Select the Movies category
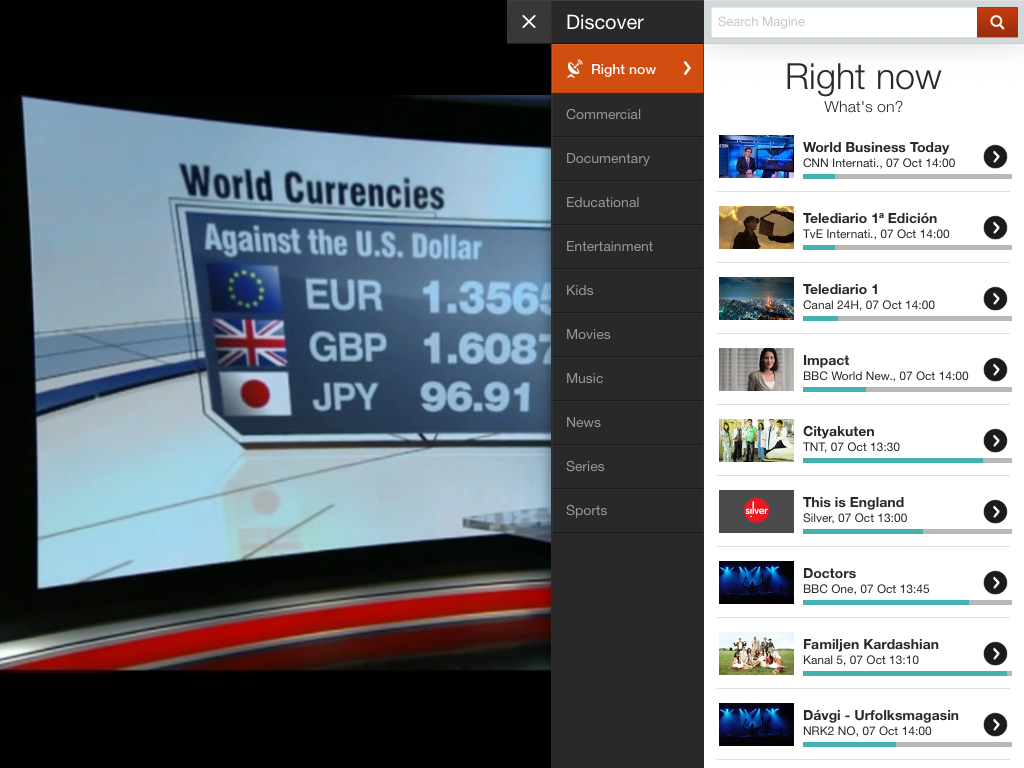 [x=627, y=334]
